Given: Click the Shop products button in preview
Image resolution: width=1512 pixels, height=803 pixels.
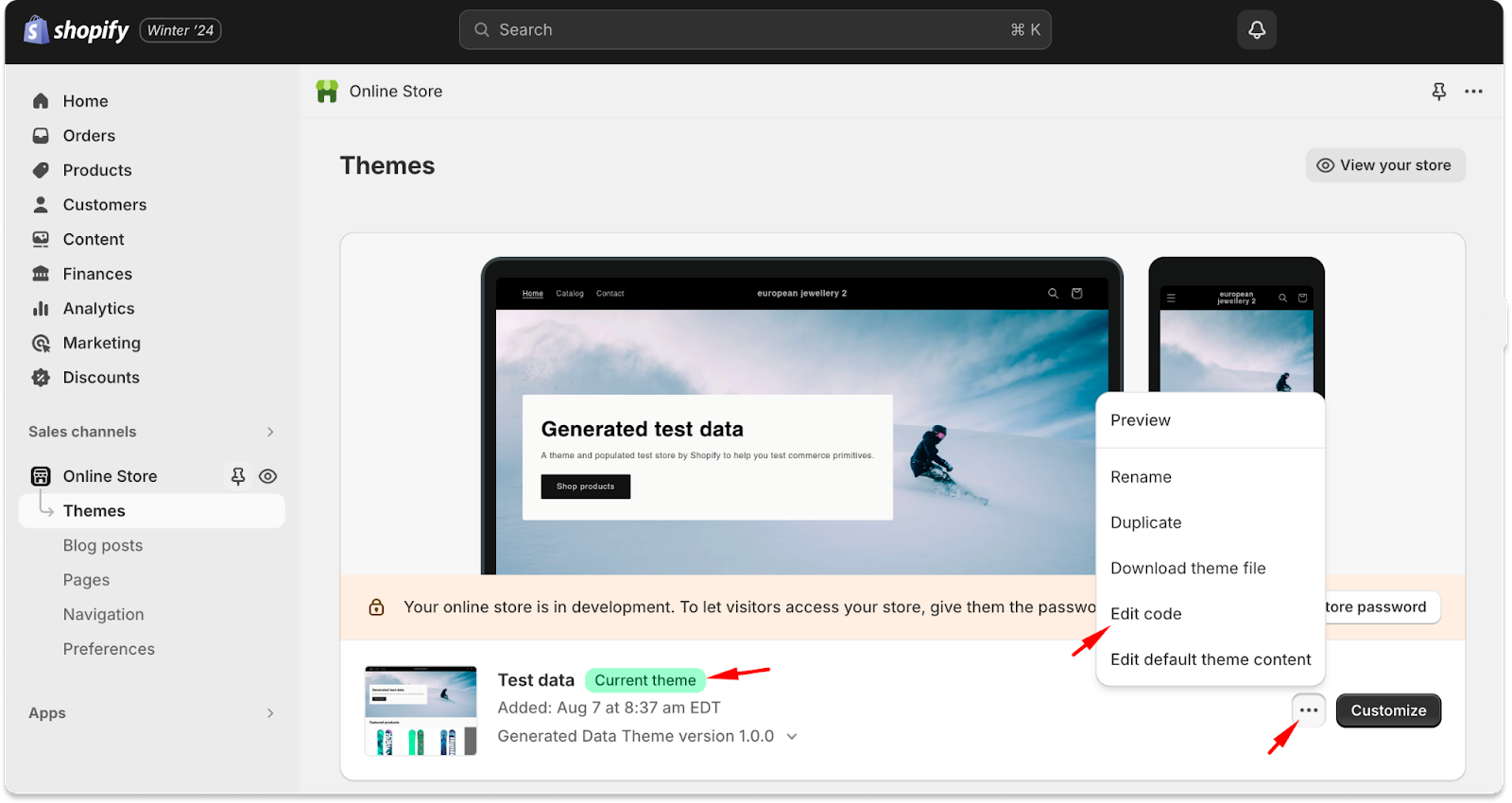Looking at the screenshot, I should click(x=585, y=487).
